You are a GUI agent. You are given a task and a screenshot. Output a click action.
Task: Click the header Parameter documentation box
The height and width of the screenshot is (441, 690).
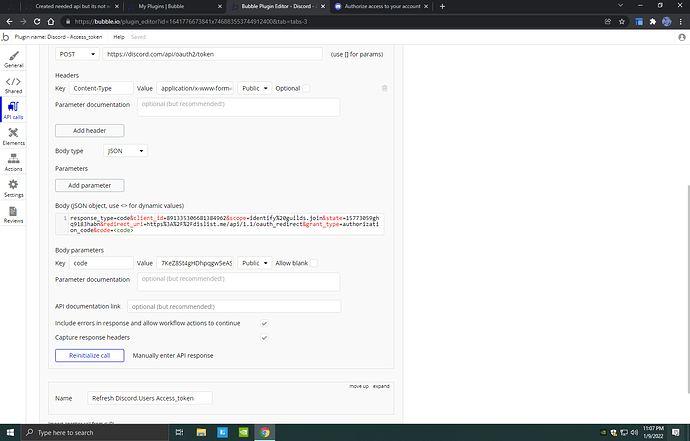[239, 107]
